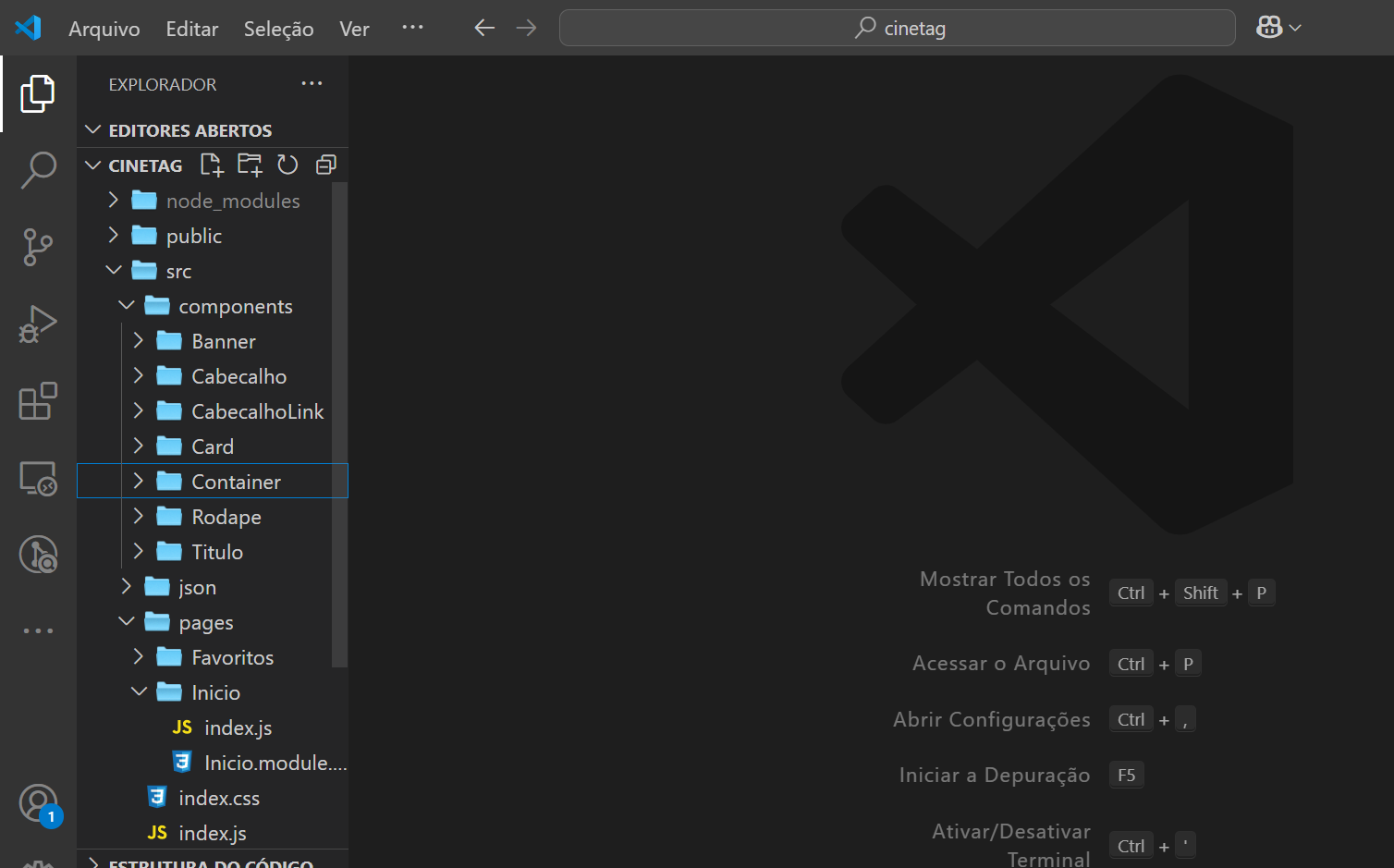This screenshot has width=1394, height=868.
Task: Open the Search view in activity bar
Action: [38, 170]
